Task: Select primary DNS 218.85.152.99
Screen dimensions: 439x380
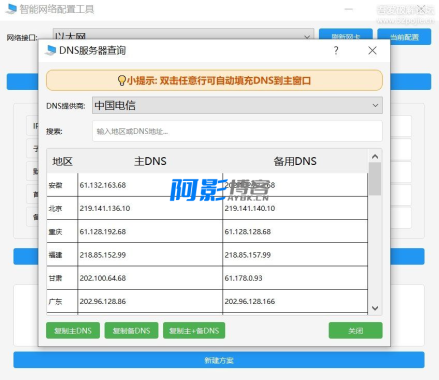Action: click(150, 255)
